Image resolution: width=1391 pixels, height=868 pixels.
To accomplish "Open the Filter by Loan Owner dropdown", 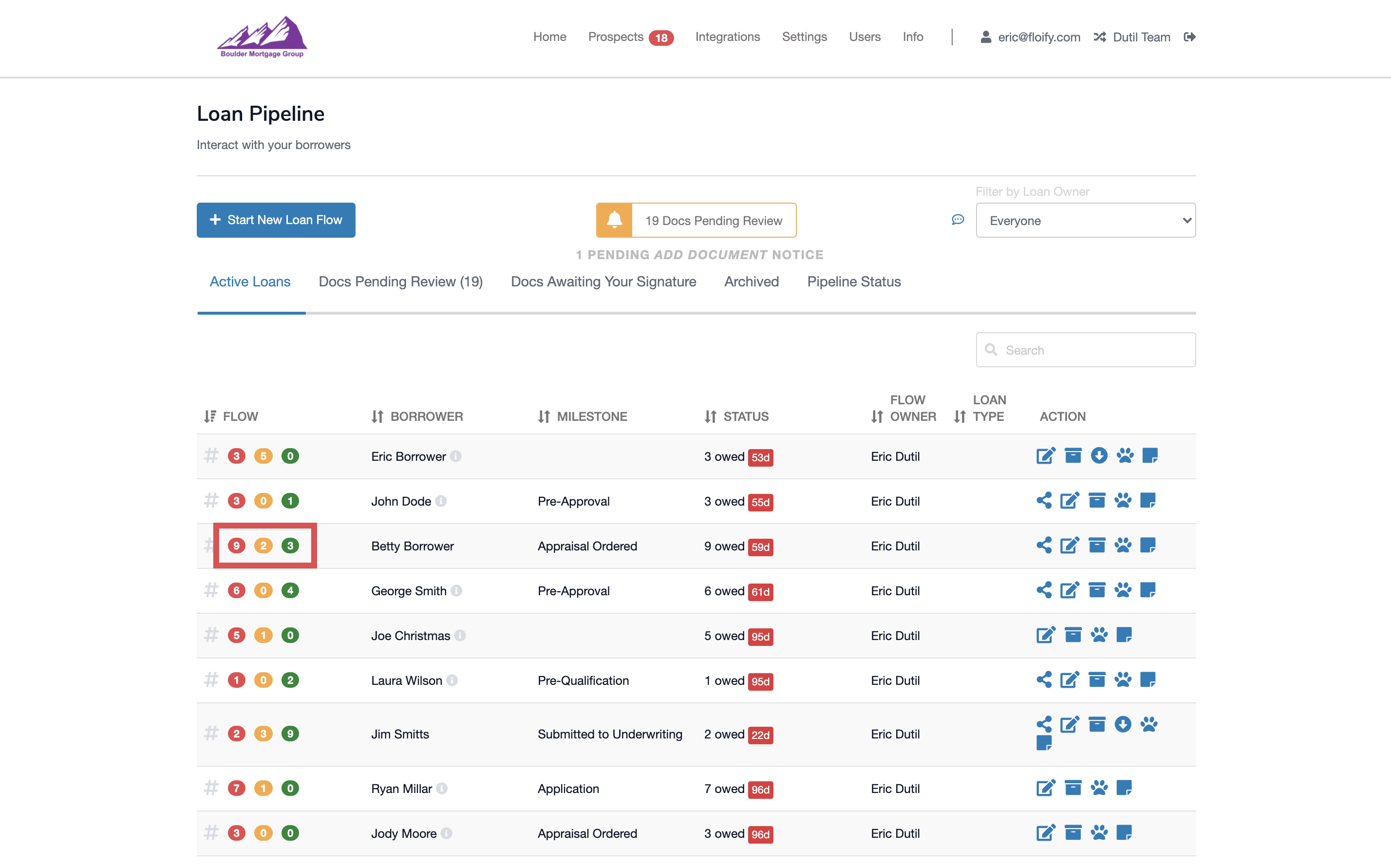I will pos(1085,221).
